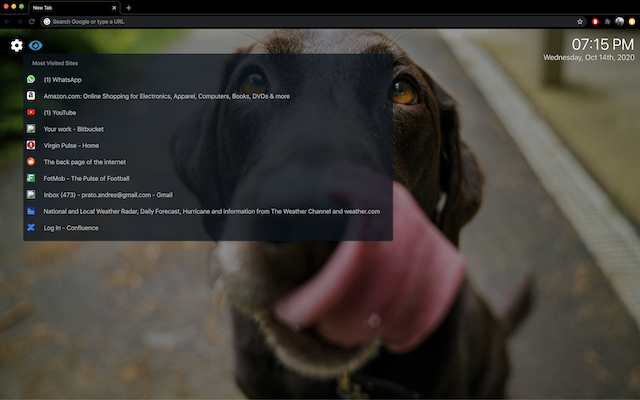This screenshot has height=400, width=640.
Task: Click the red extension icon in toolbar
Action: [595, 22]
